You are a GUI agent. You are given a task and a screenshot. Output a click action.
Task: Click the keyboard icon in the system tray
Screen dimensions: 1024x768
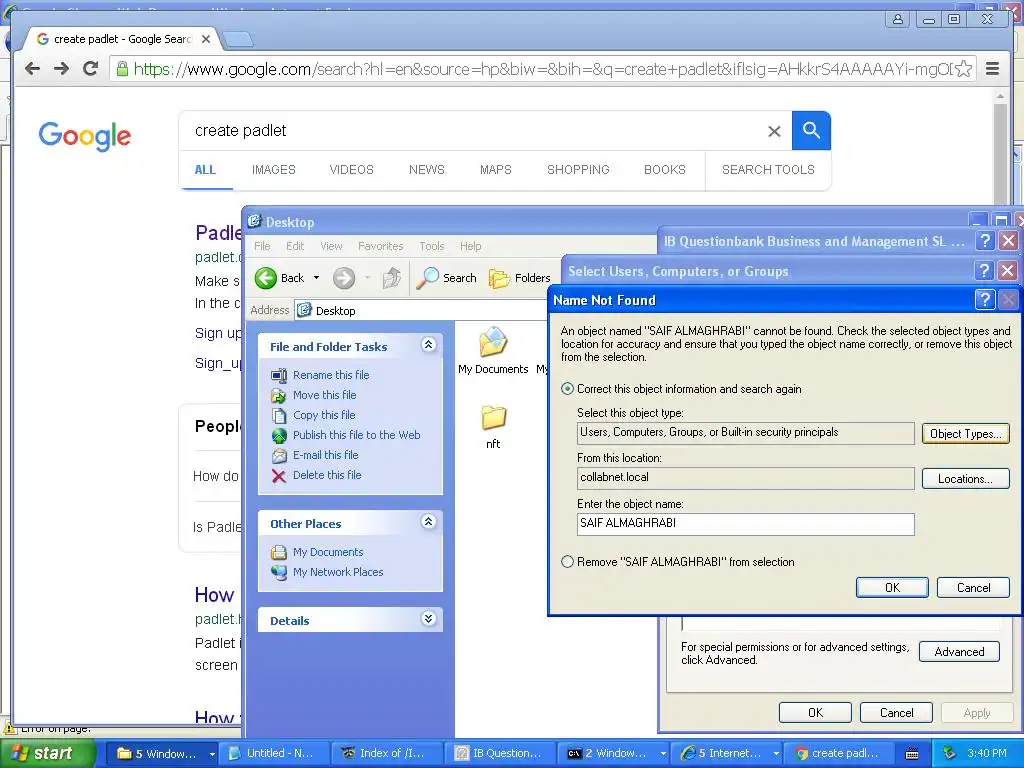(912, 754)
